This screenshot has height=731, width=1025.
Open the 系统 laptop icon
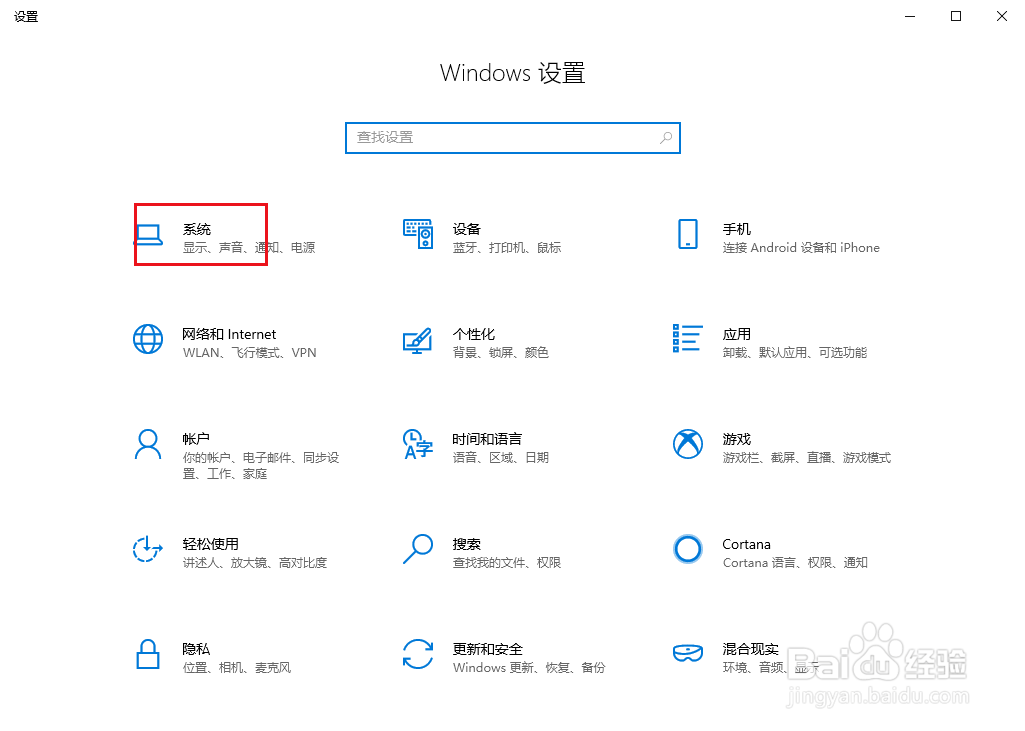[149, 235]
